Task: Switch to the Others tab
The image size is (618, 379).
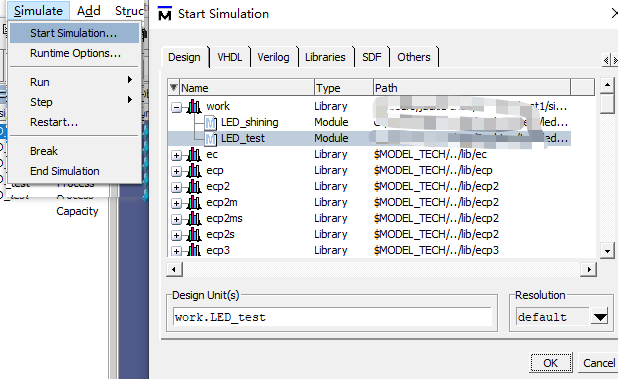Action: (414, 58)
